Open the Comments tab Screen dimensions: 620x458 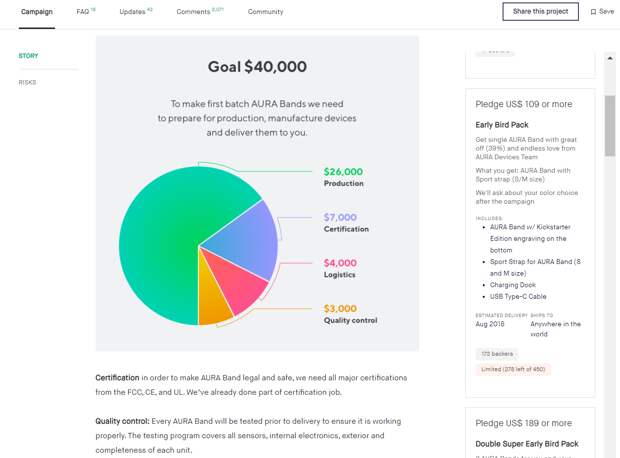195,12
